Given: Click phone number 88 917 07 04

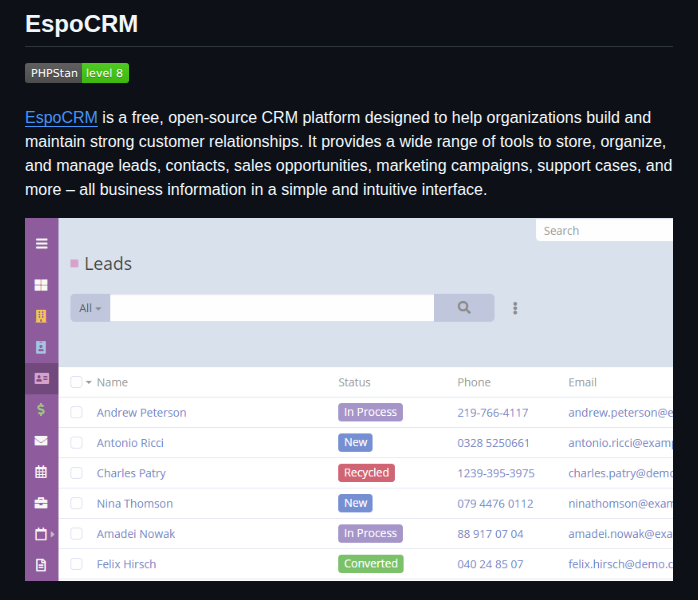Looking at the screenshot, I should 490,534.
